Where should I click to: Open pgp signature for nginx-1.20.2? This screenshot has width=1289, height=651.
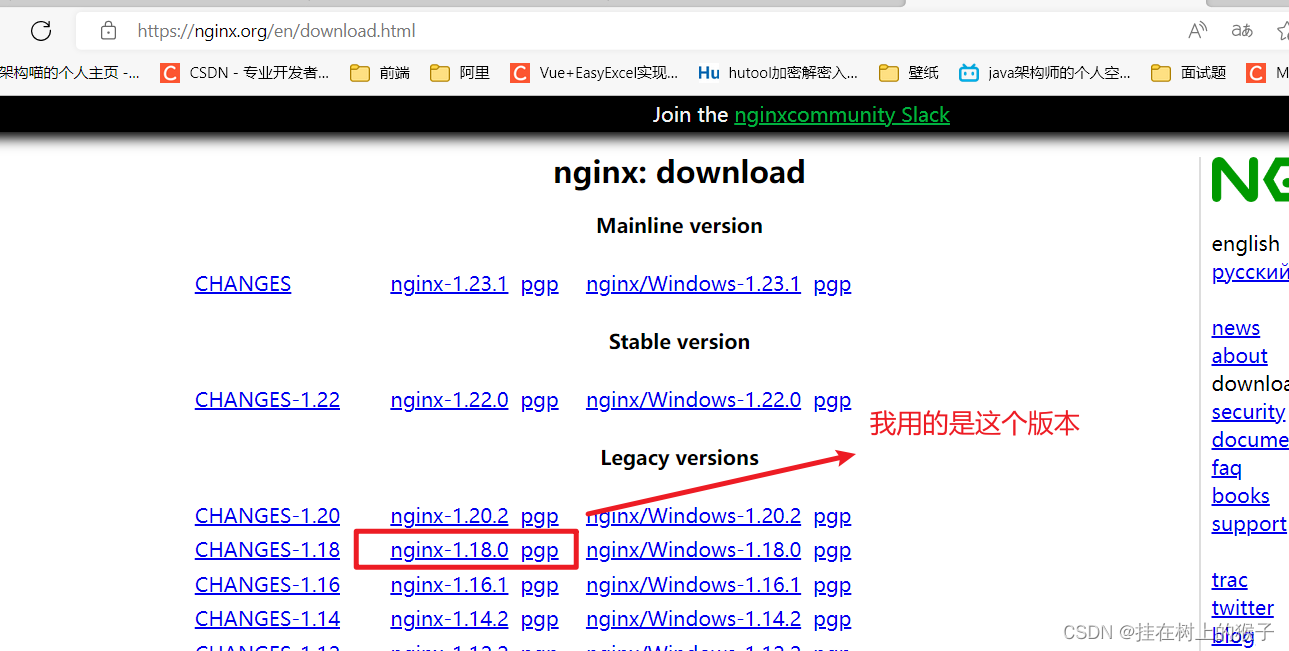[539, 516]
